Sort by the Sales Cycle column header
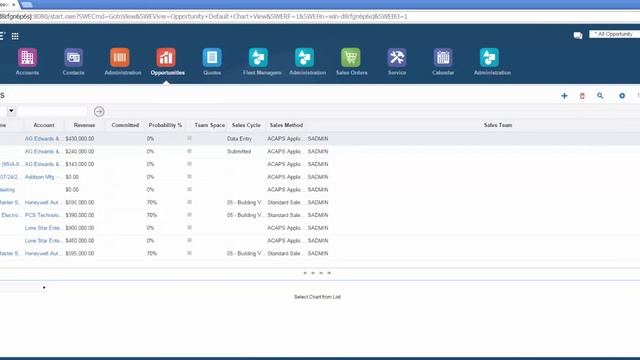Image resolution: width=640 pixels, height=360 pixels. (246, 125)
